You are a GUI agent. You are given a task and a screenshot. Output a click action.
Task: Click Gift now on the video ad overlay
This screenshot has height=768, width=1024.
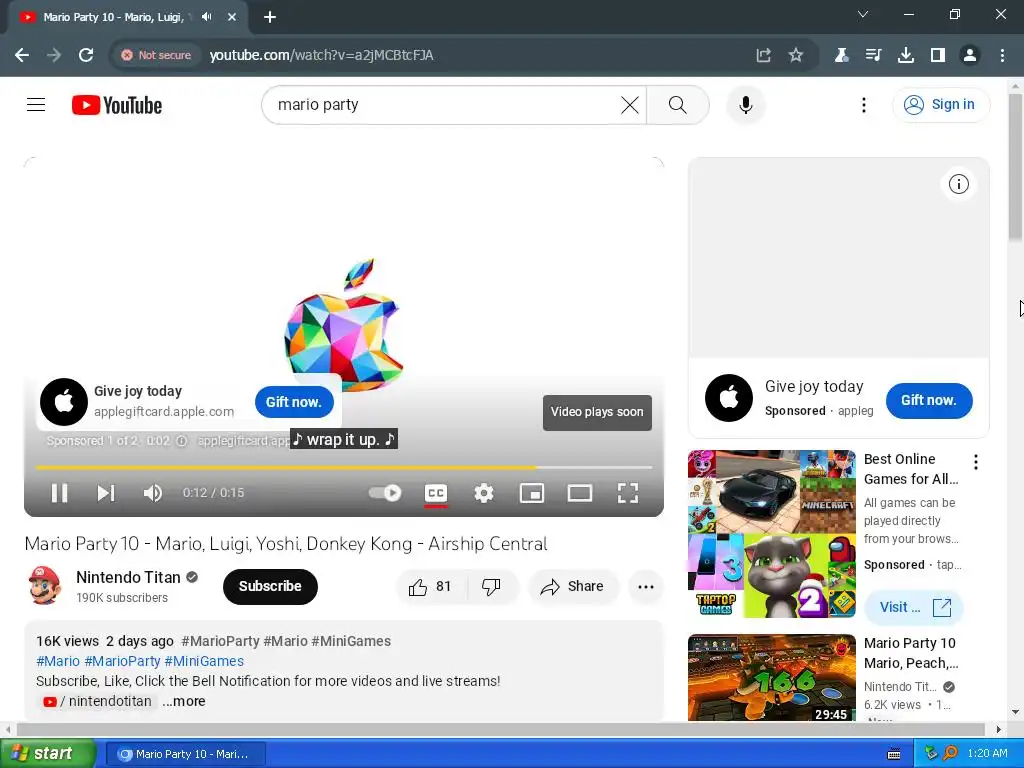pyautogui.click(x=294, y=402)
